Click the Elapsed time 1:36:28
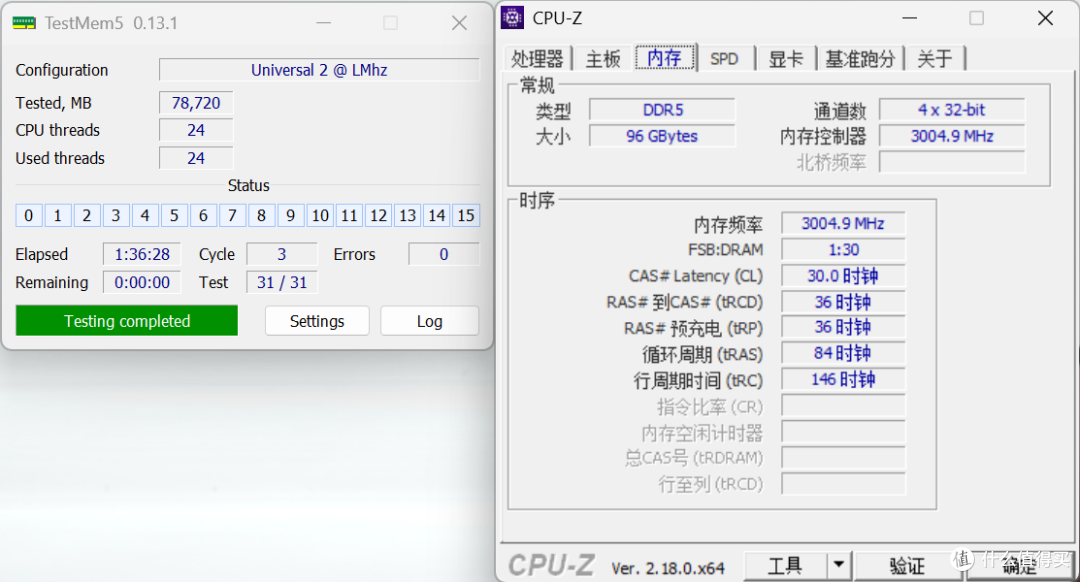The height and width of the screenshot is (582, 1080). (x=142, y=254)
